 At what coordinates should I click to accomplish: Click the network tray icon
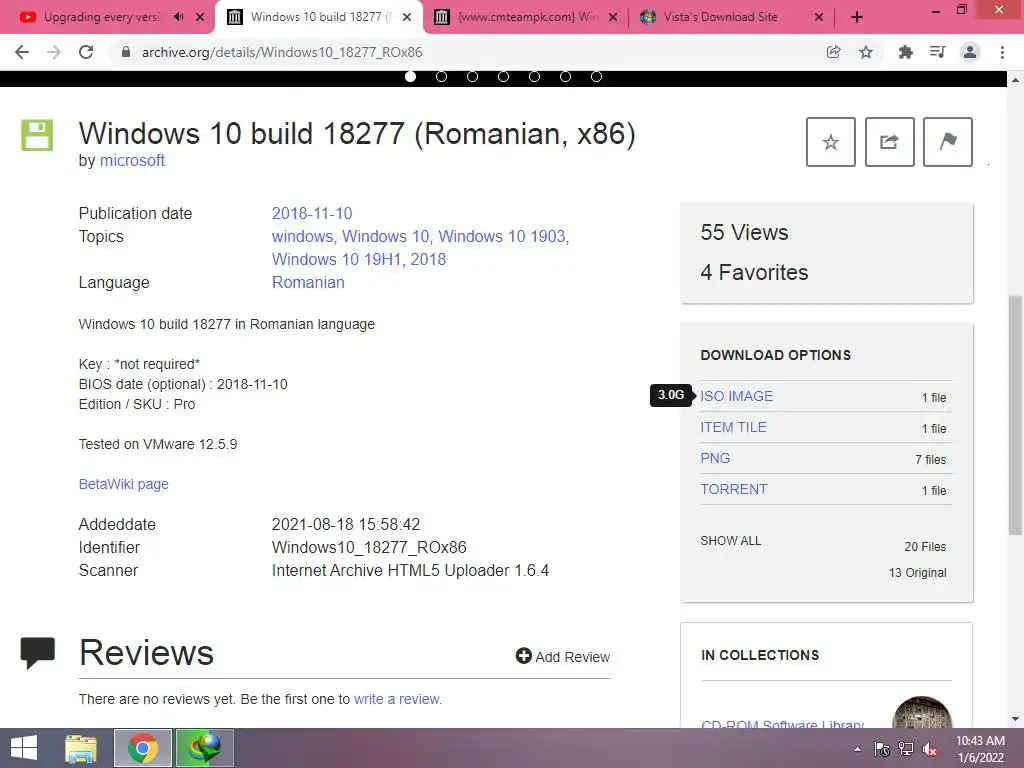(906, 749)
